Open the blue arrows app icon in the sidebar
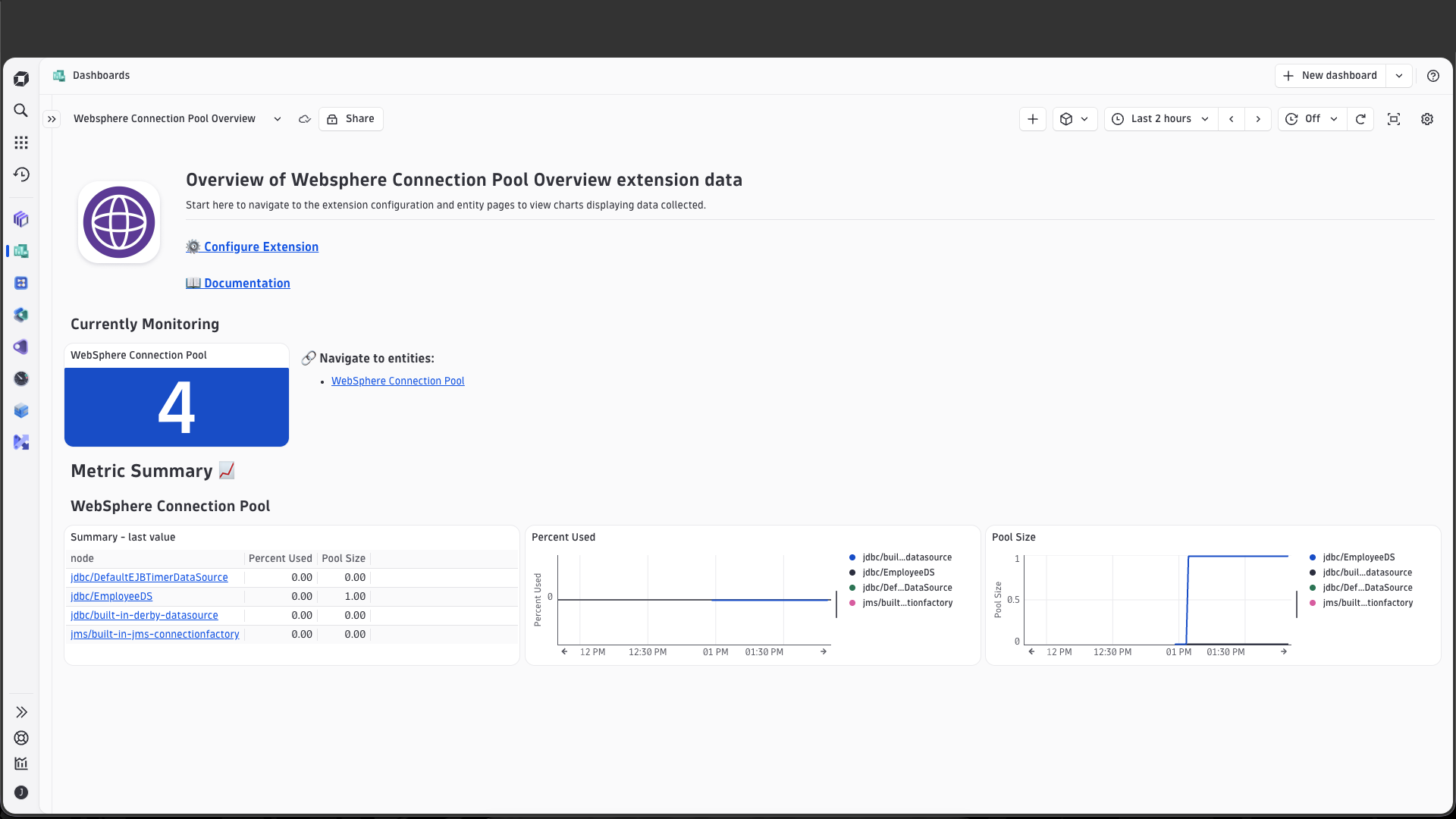This screenshot has height=819, width=1456. click(x=21, y=442)
